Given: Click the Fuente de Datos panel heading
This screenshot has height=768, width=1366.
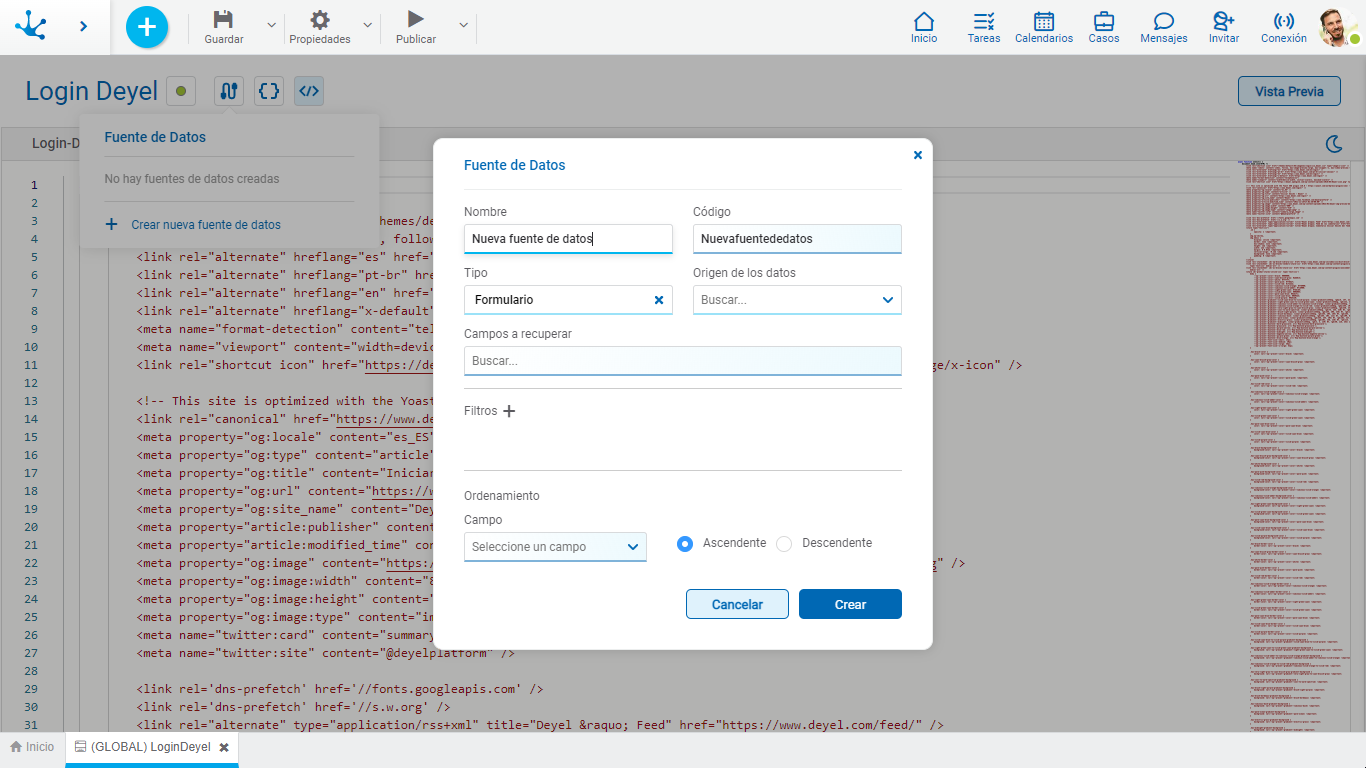Looking at the screenshot, I should (x=155, y=137).
